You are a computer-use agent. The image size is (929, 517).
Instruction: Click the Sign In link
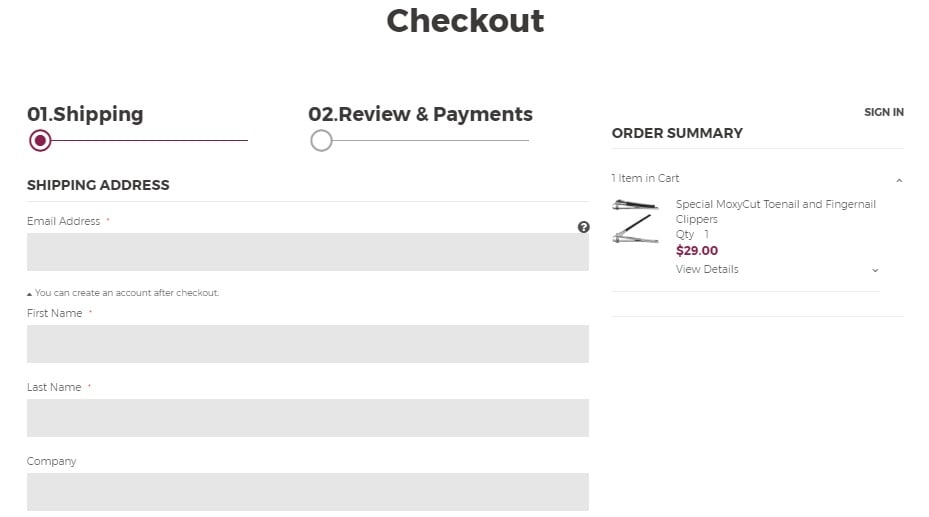click(x=883, y=112)
